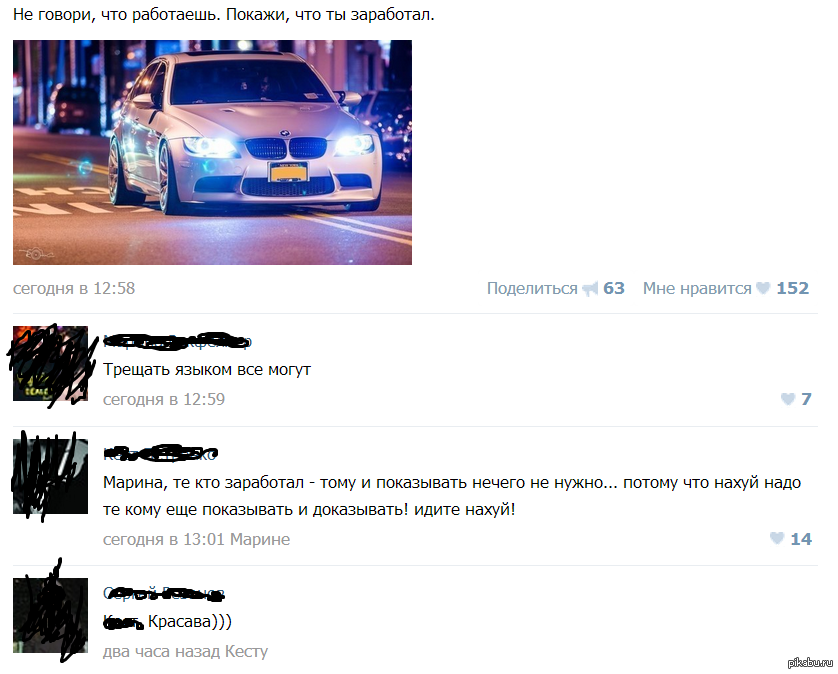The height and width of the screenshot is (674, 838).
Task: Click the heart icon beside 152 likes
Action: point(763,288)
